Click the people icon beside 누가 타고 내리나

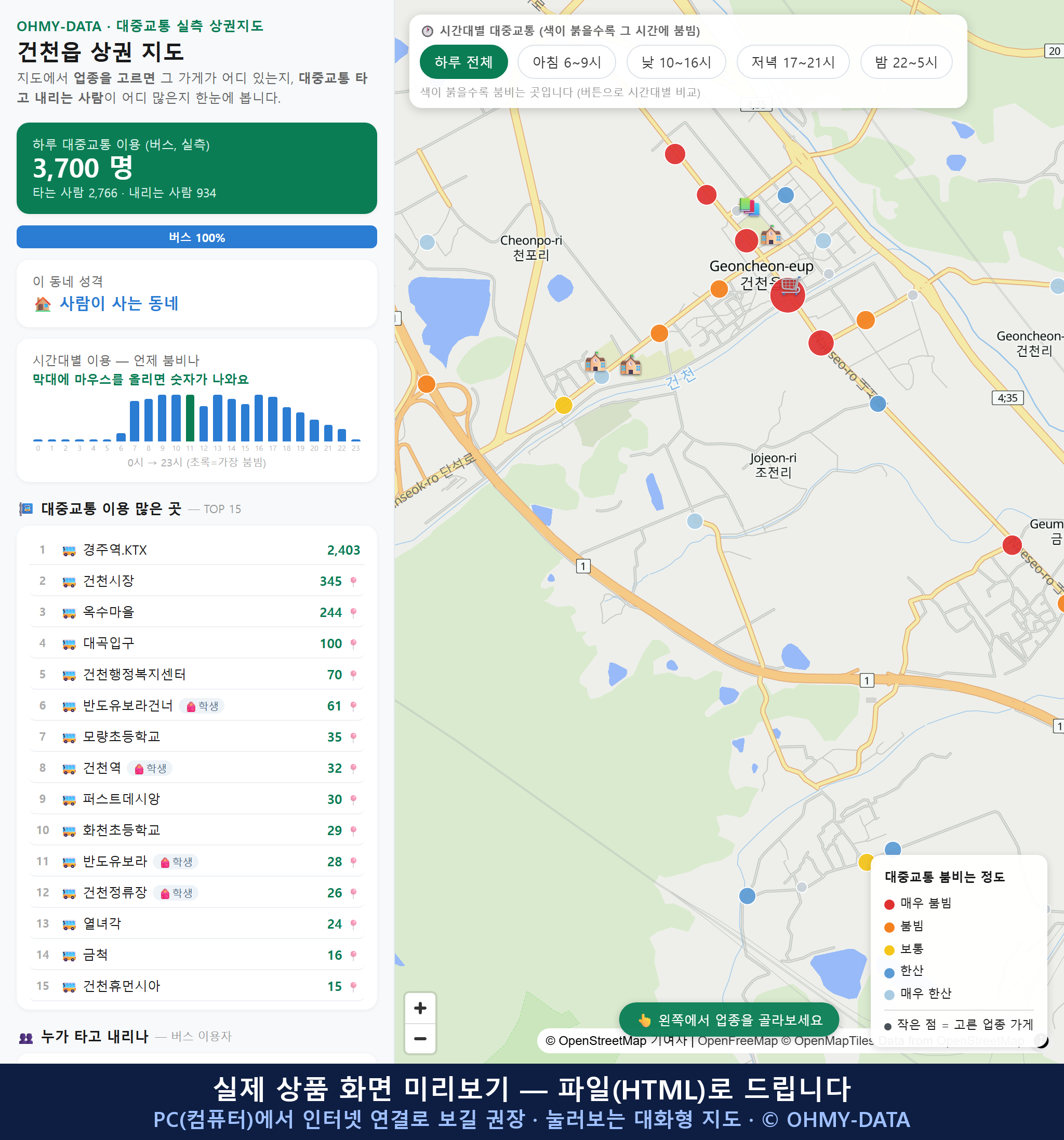26,1037
